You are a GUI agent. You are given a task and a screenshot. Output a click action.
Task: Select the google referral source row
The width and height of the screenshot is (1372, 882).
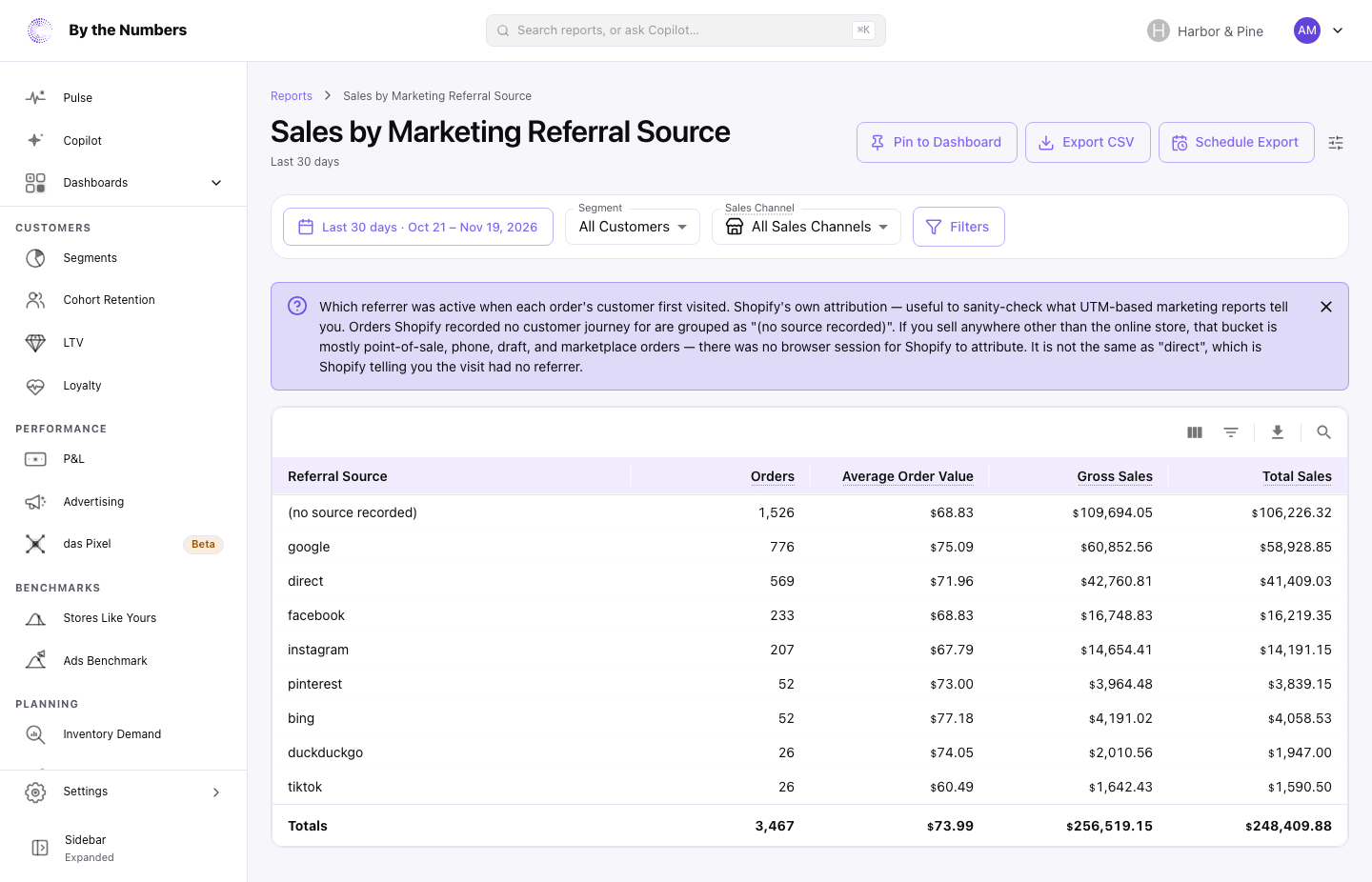[810, 547]
